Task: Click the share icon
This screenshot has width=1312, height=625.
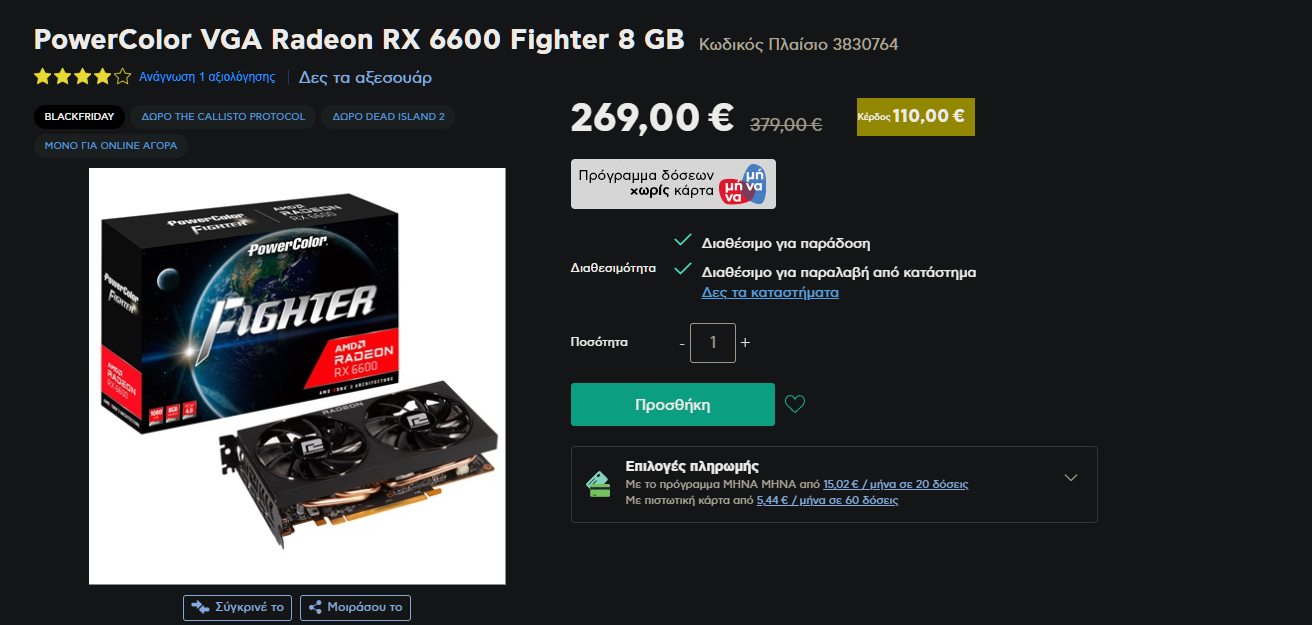Action: [315, 607]
